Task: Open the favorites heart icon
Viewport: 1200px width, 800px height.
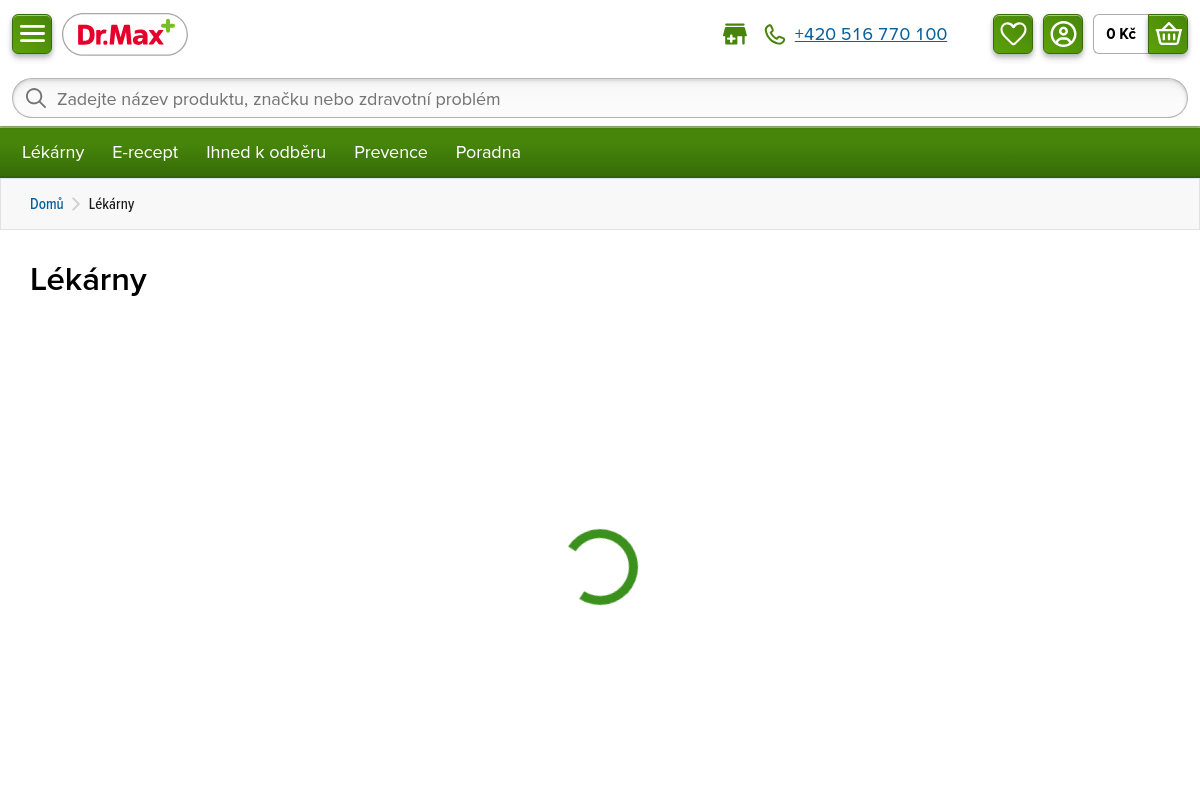Action: pyautogui.click(x=1013, y=34)
